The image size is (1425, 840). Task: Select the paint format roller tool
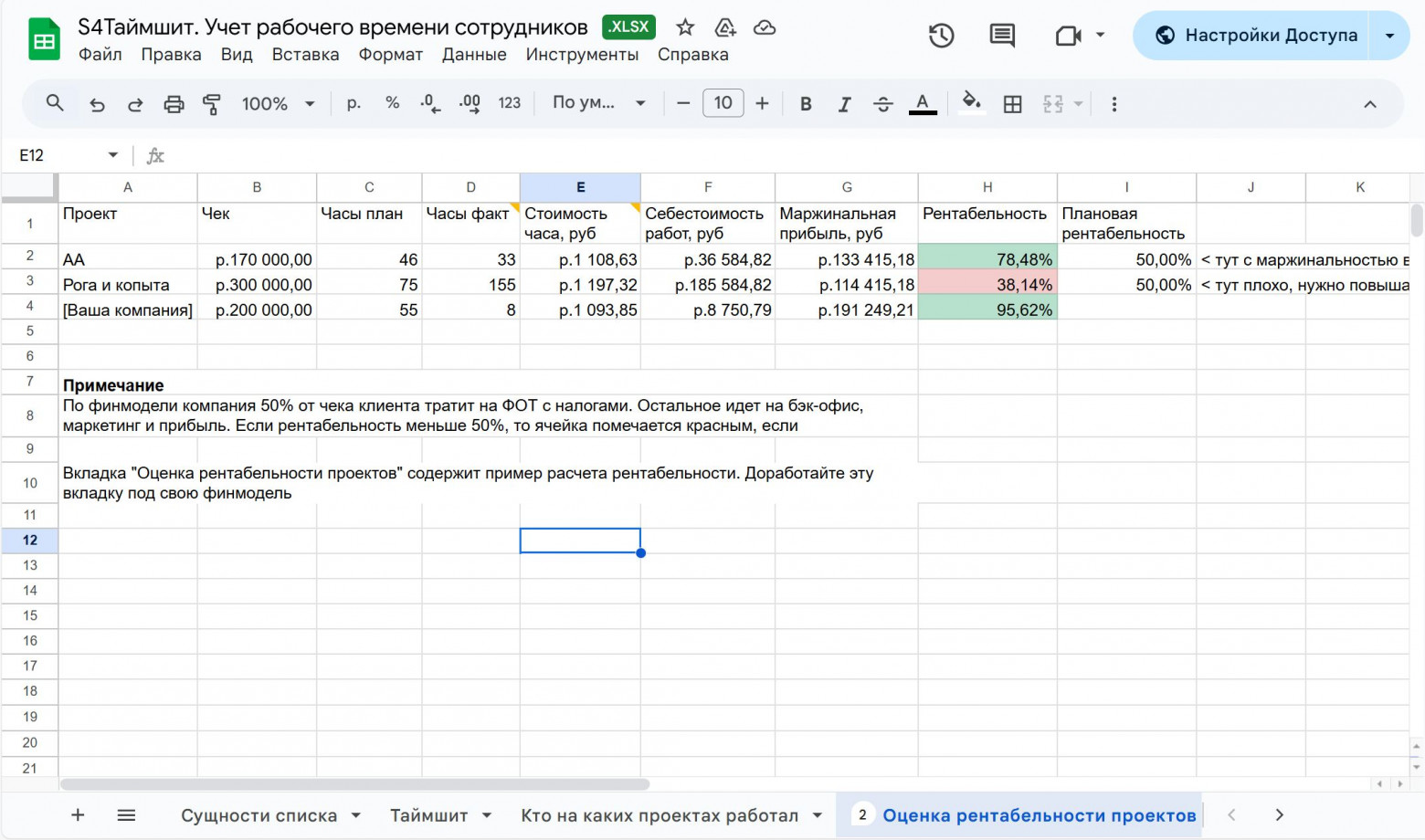[212, 104]
